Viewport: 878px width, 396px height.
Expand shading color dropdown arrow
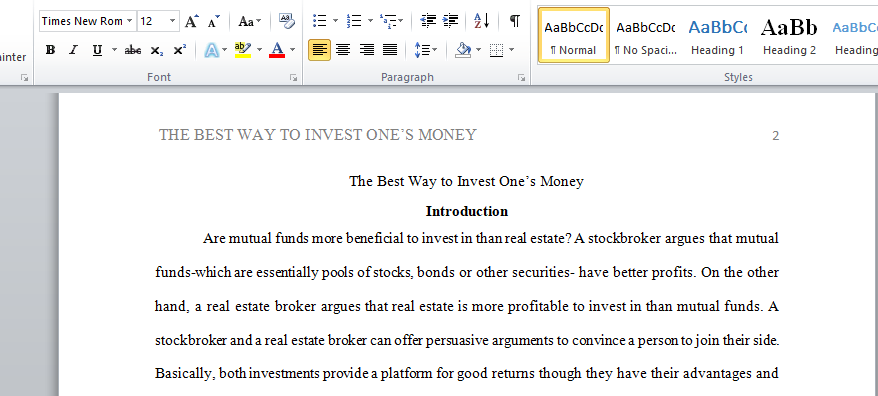(x=478, y=50)
